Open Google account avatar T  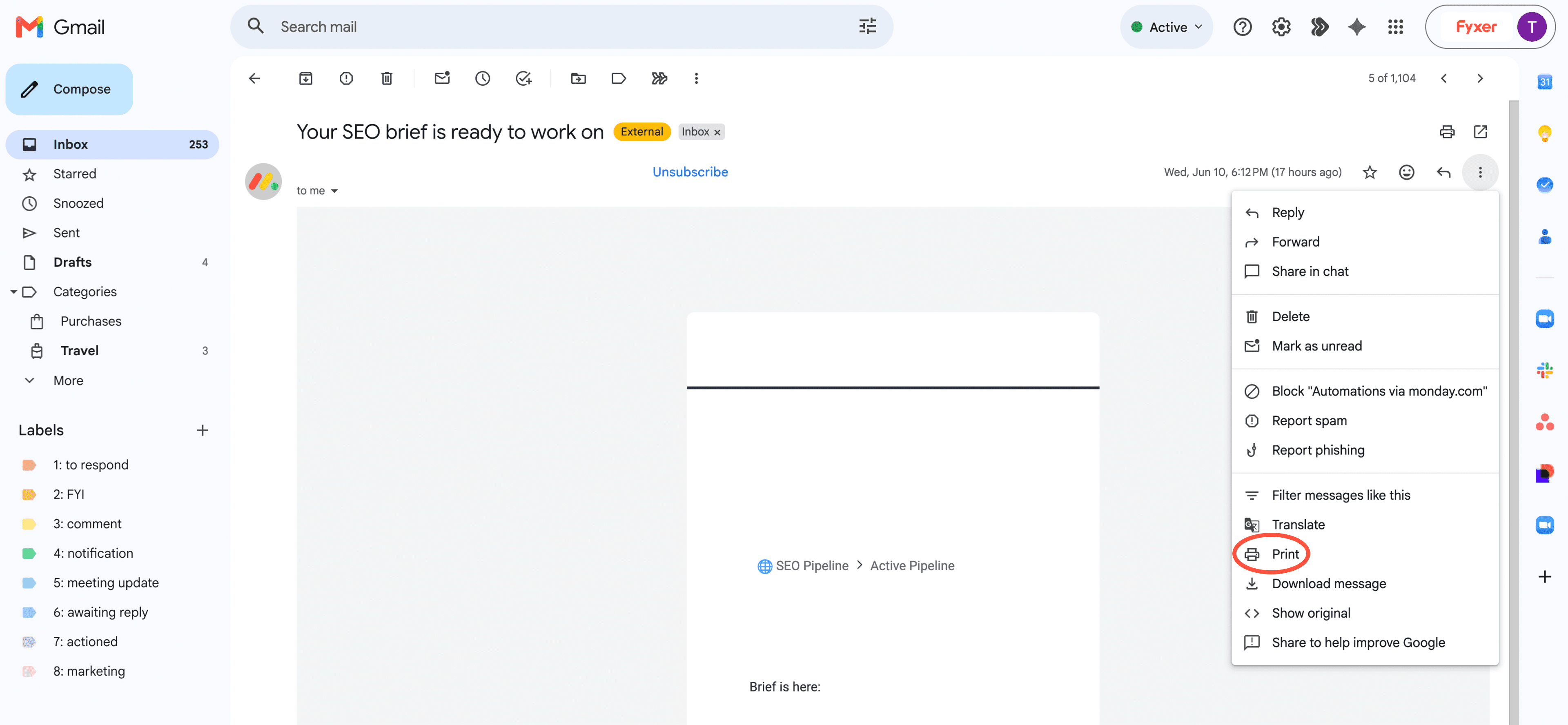pos(1532,27)
